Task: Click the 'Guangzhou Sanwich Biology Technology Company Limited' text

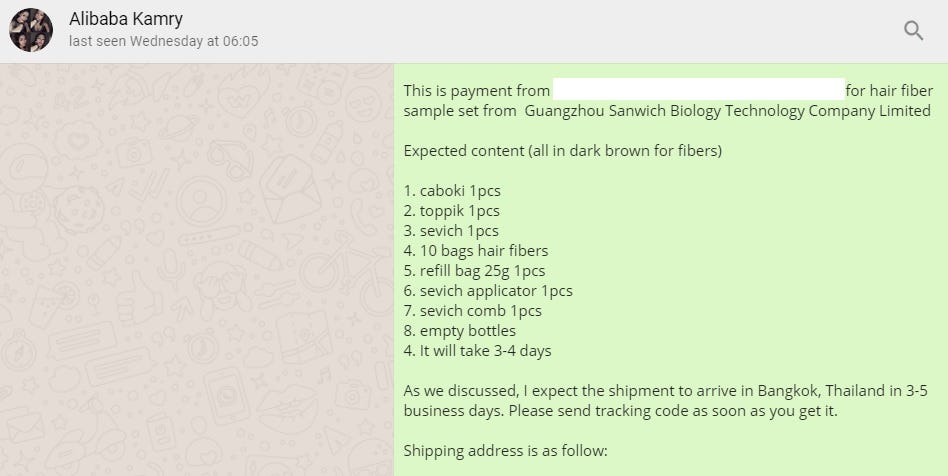Action: 727,111
